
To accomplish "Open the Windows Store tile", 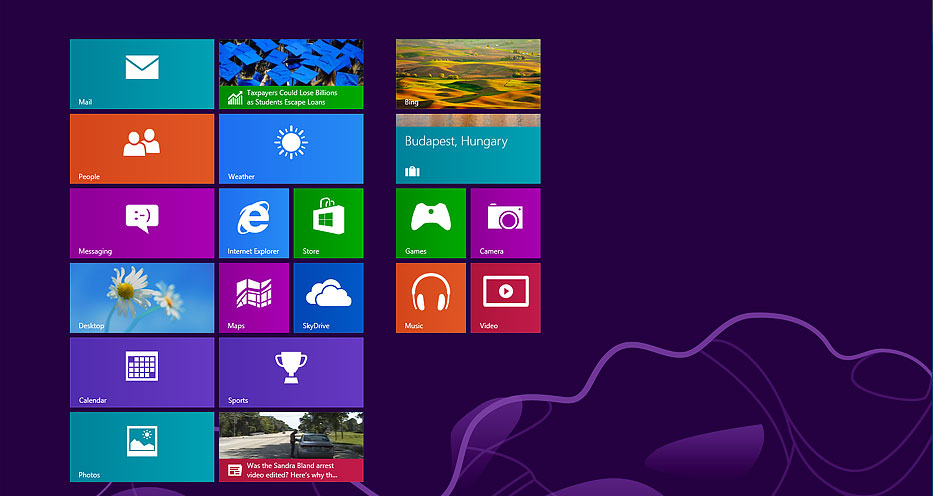I will 328,223.
